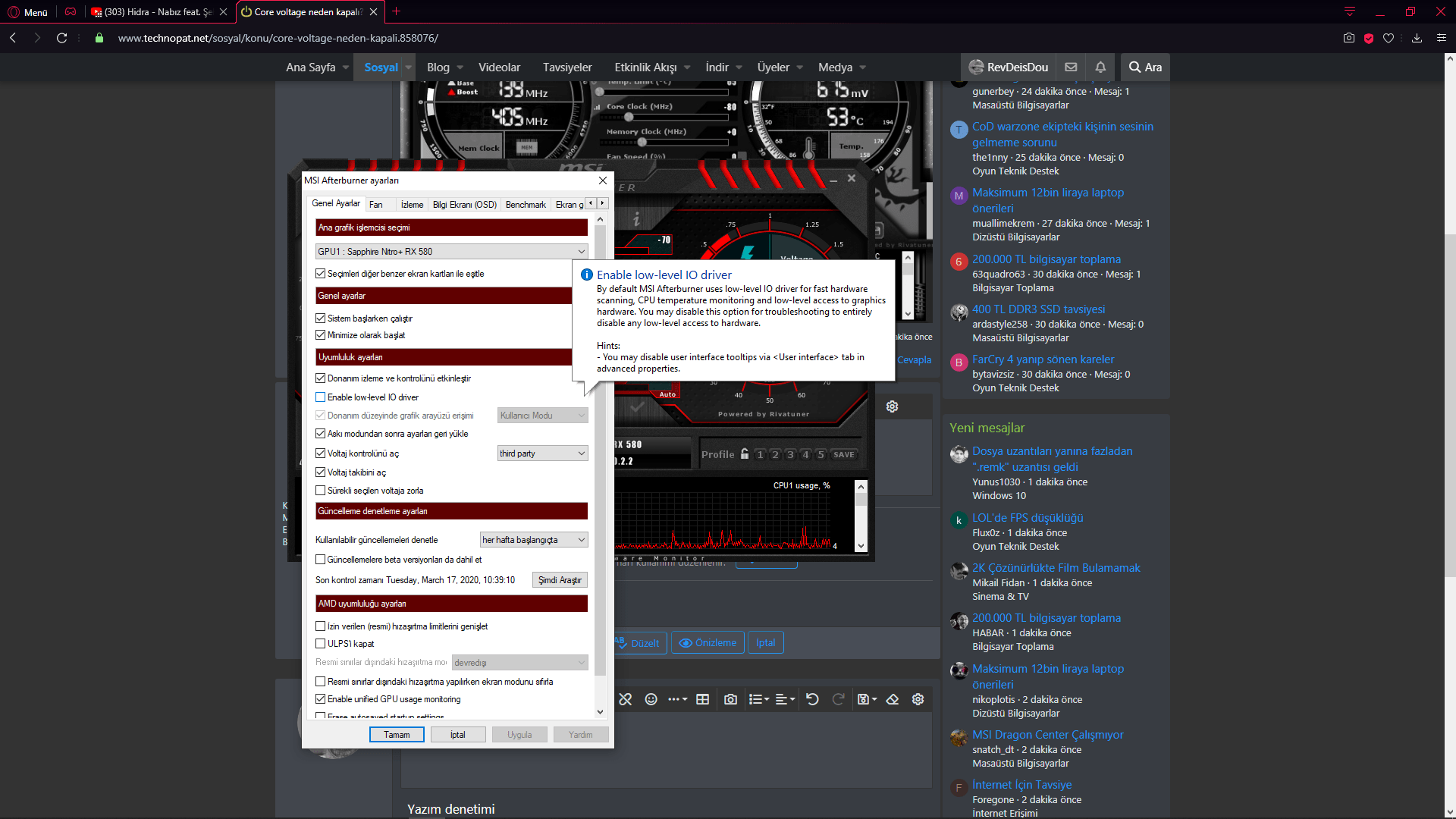Uncheck 'Voltaj takibini aç' checkbox
This screenshot has width=1456, height=819.
click(x=321, y=472)
